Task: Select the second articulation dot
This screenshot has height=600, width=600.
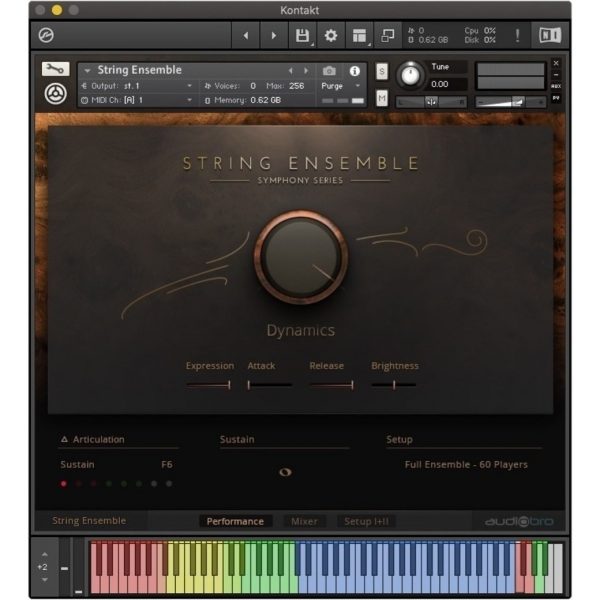Action: 78,484
